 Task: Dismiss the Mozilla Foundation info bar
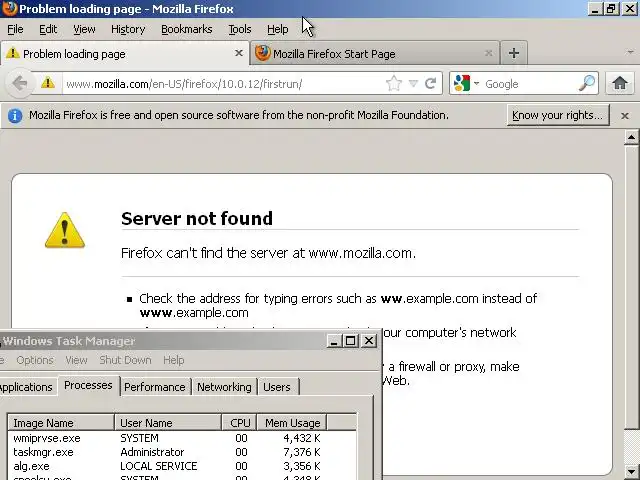point(624,116)
